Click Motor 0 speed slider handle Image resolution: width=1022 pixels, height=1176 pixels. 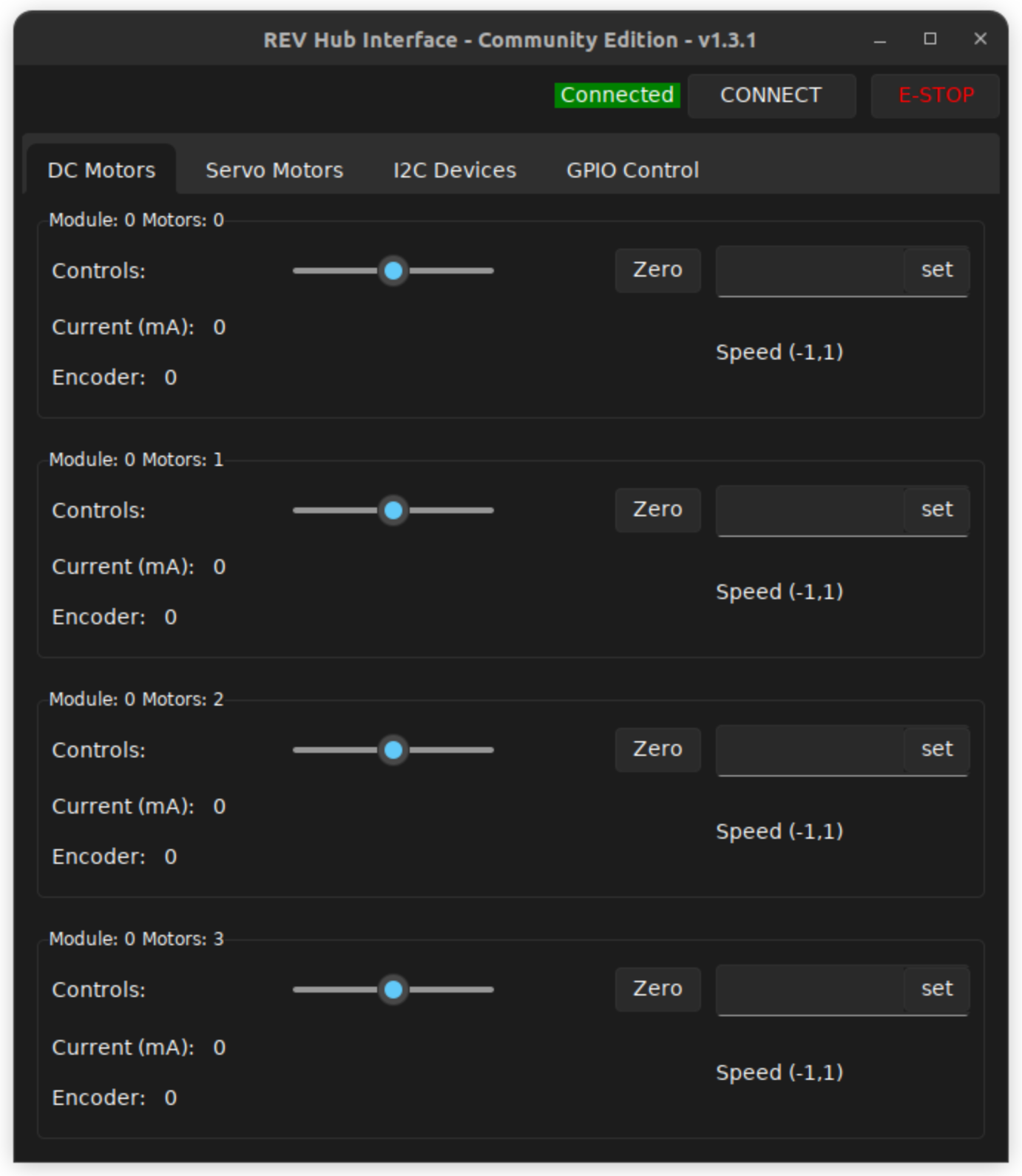[393, 271]
